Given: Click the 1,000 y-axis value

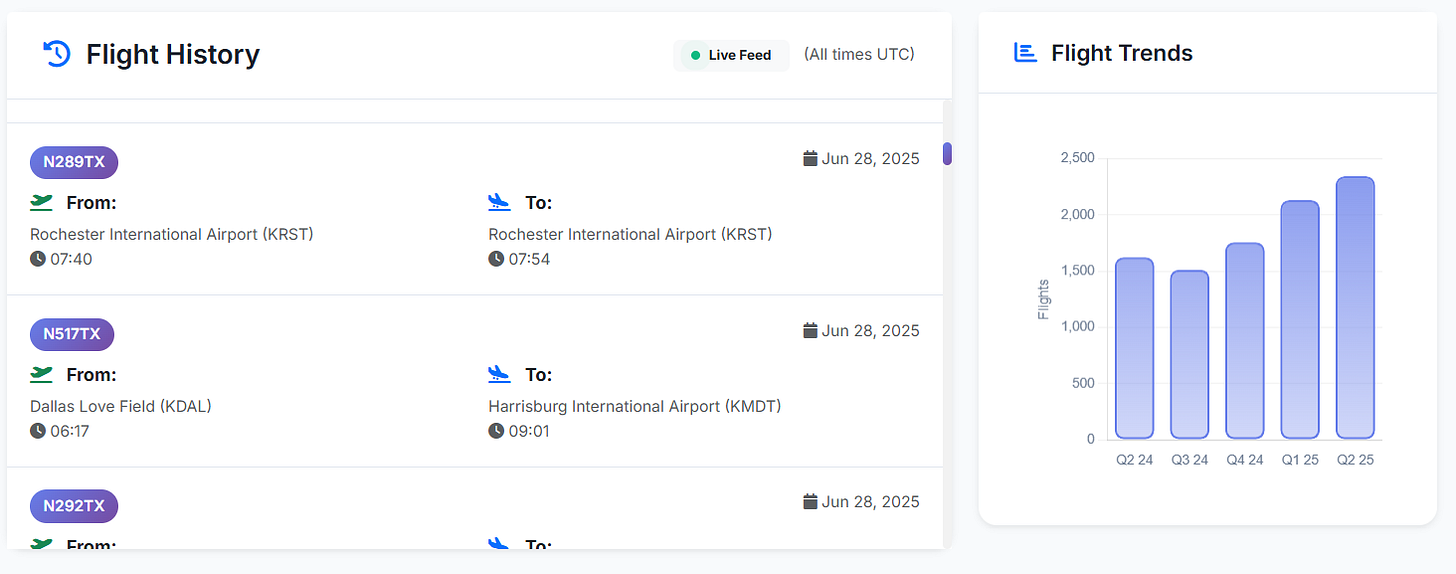Looking at the screenshot, I should (1077, 326).
